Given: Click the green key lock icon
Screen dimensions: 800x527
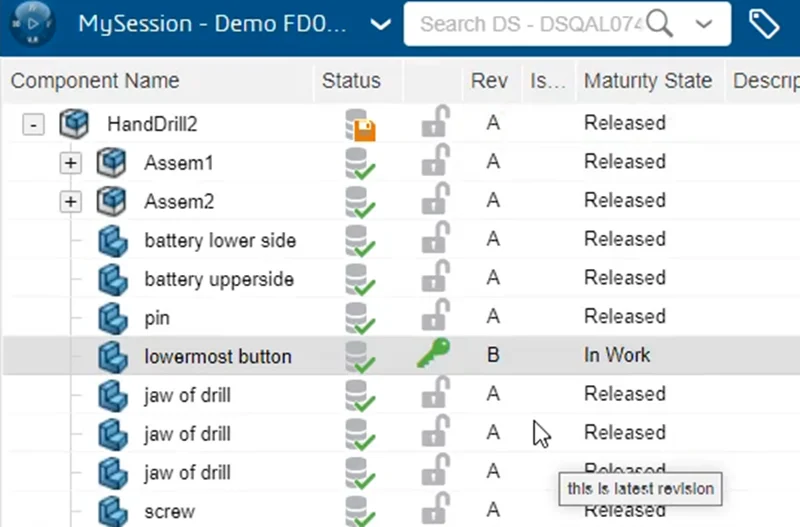Looking at the screenshot, I should click(434, 354).
